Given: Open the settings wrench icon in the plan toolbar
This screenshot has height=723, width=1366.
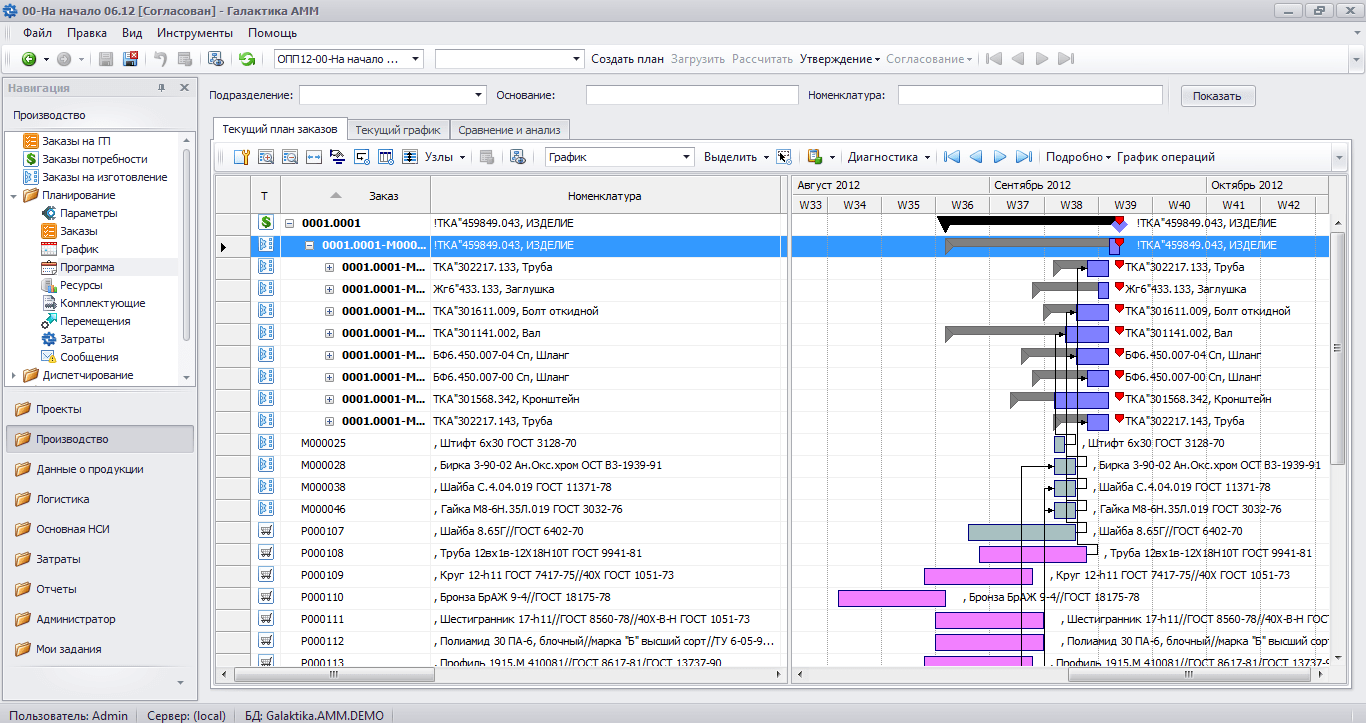Looking at the screenshot, I should point(241,157).
